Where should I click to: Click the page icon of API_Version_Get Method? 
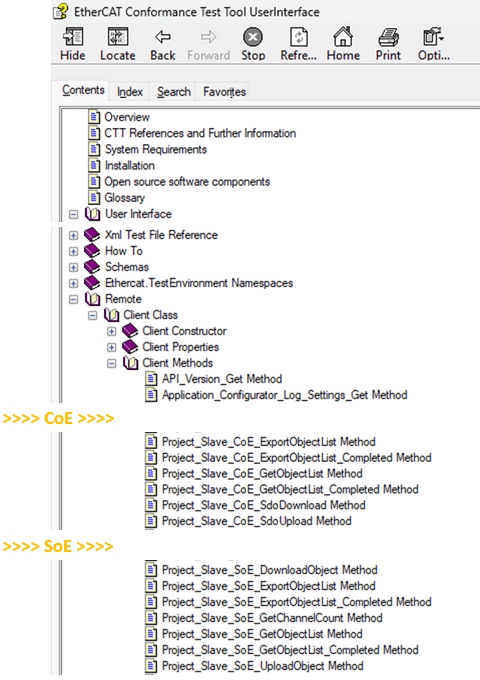coord(151,379)
